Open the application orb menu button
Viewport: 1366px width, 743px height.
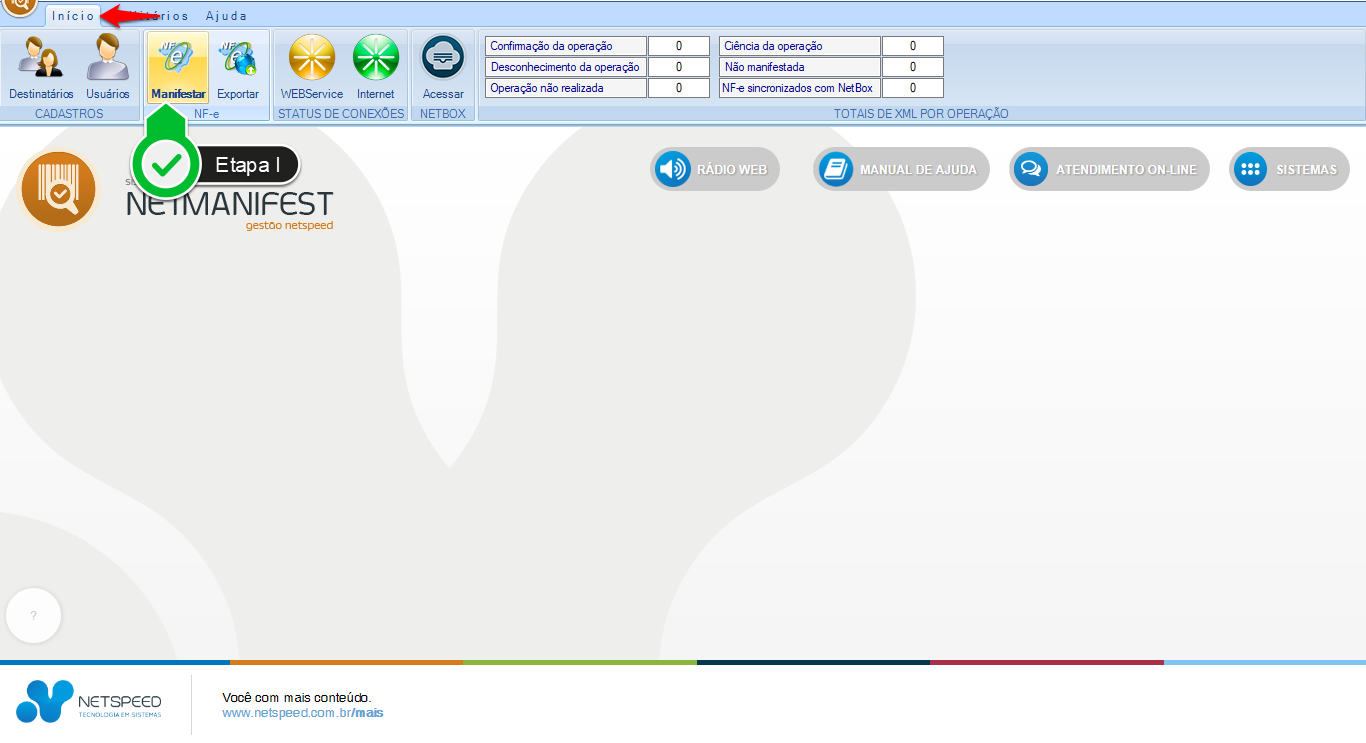tap(20, 8)
